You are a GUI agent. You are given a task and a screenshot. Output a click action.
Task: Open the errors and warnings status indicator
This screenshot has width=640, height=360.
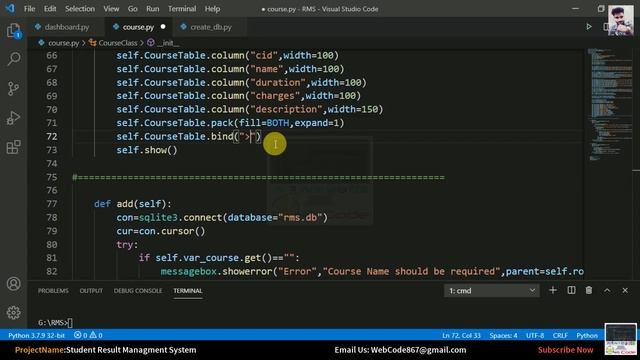coord(88,335)
